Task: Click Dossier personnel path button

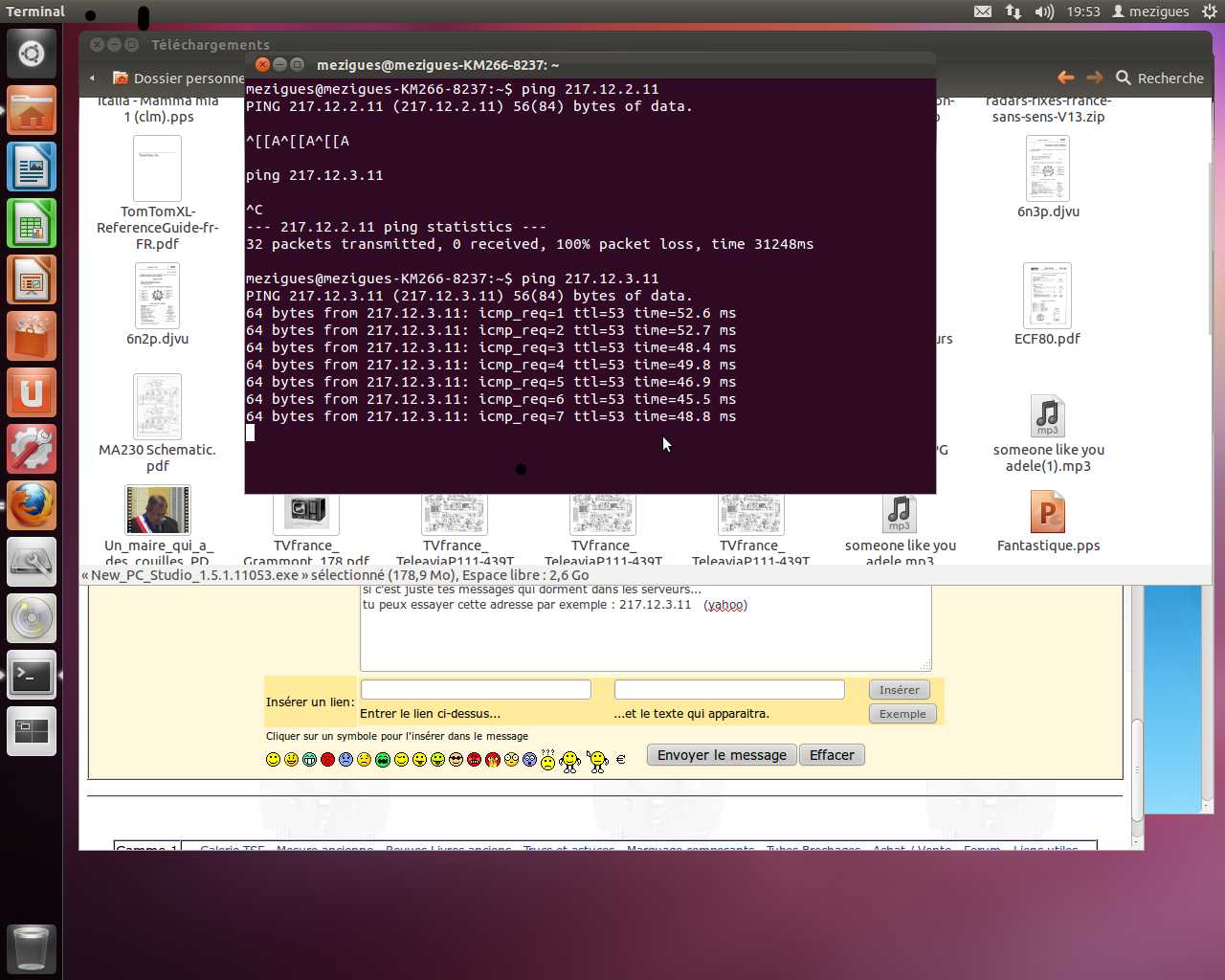Action: (x=178, y=78)
